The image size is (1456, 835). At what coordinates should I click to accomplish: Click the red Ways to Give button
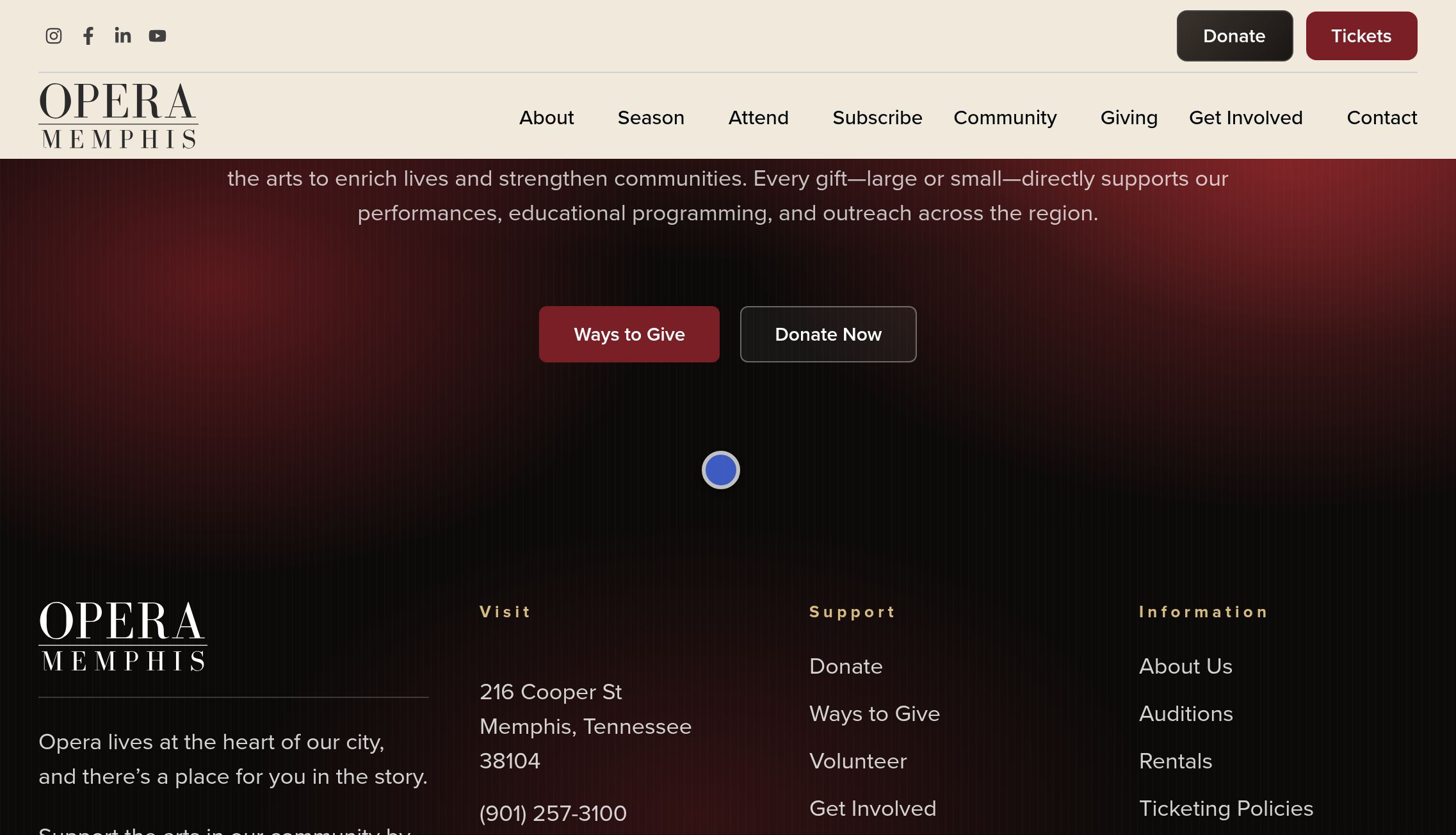pyautogui.click(x=629, y=334)
